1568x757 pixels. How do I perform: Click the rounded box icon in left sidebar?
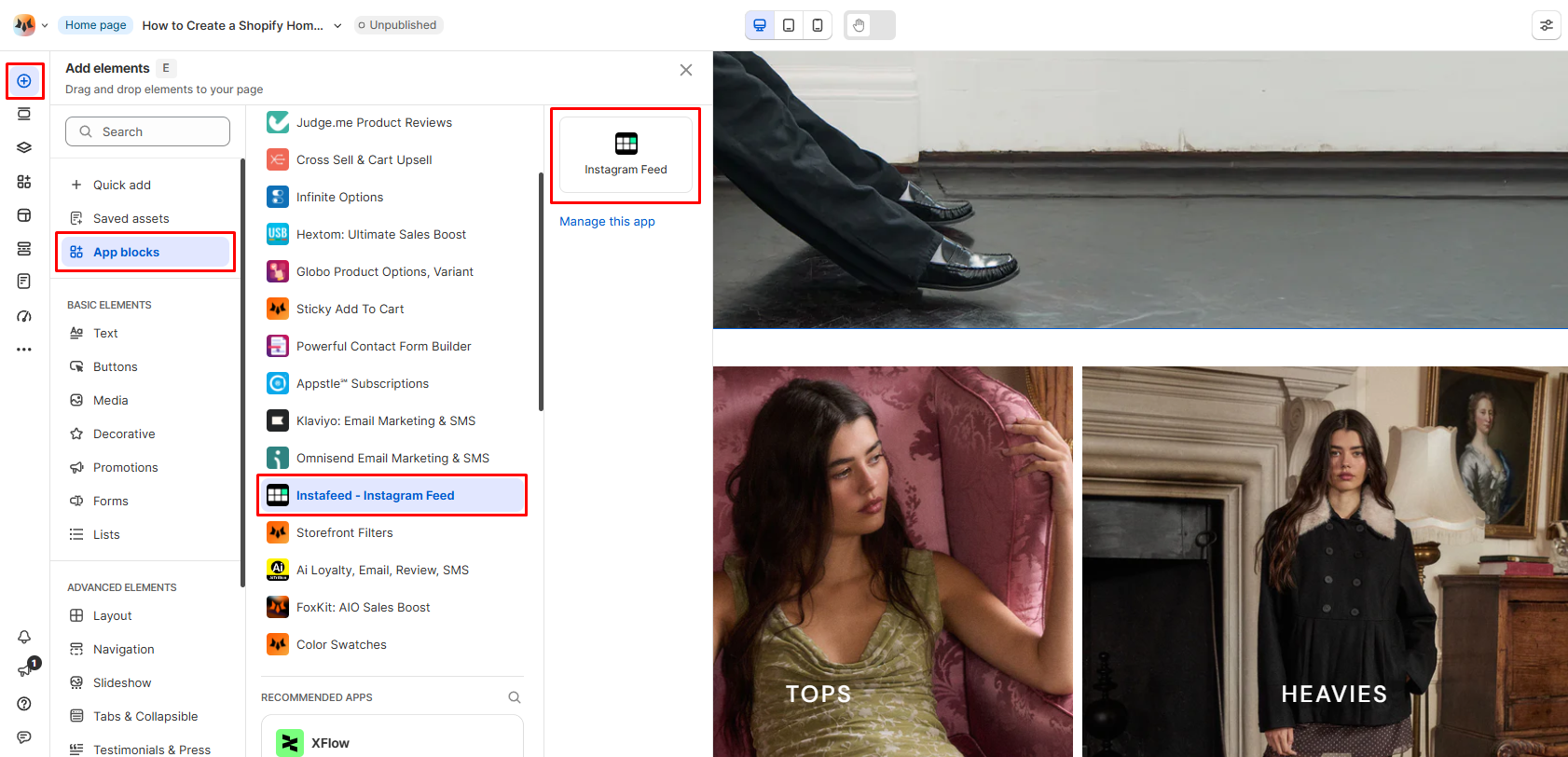coord(24,215)
